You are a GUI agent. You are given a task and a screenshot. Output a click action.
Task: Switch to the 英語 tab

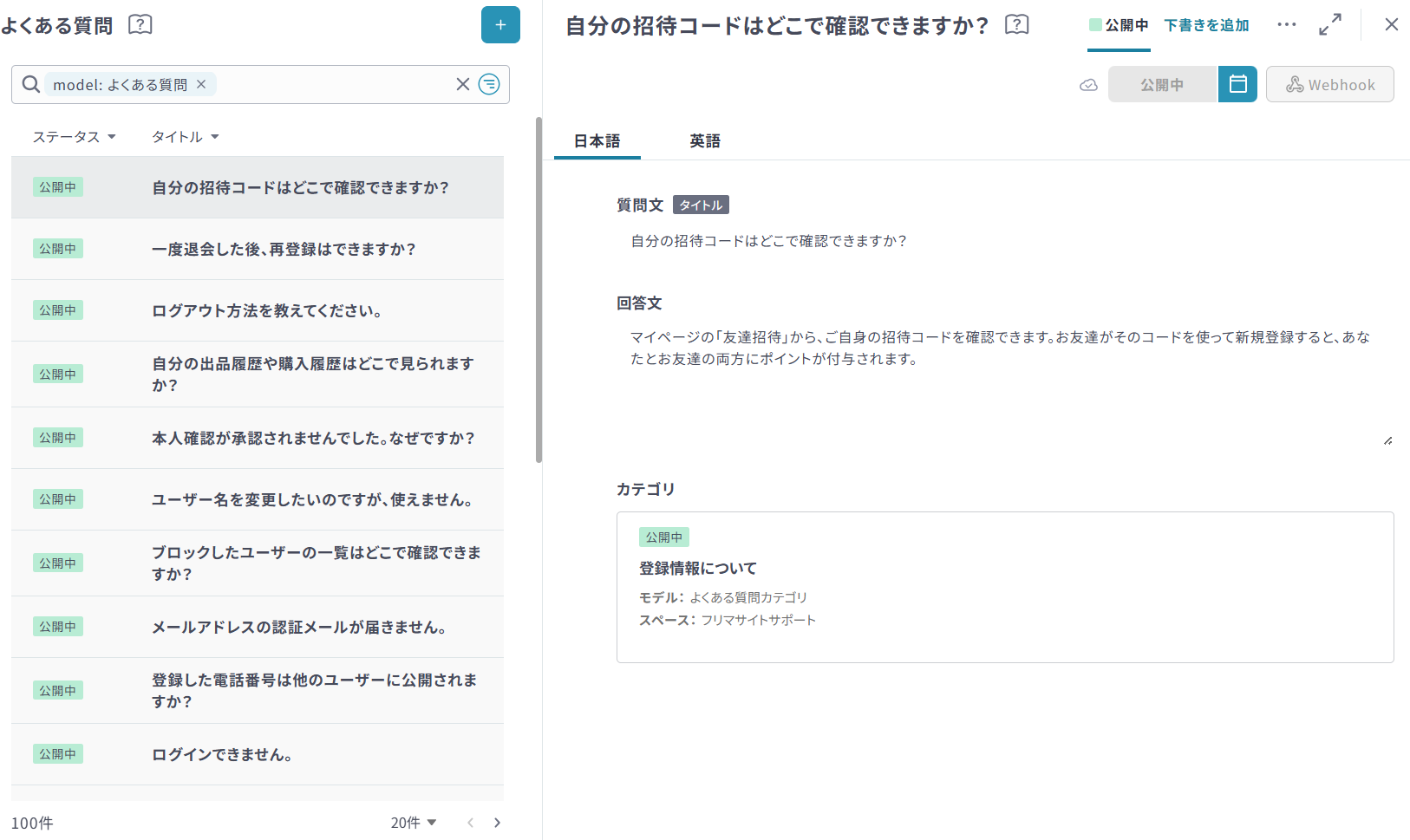coord(705,141)
